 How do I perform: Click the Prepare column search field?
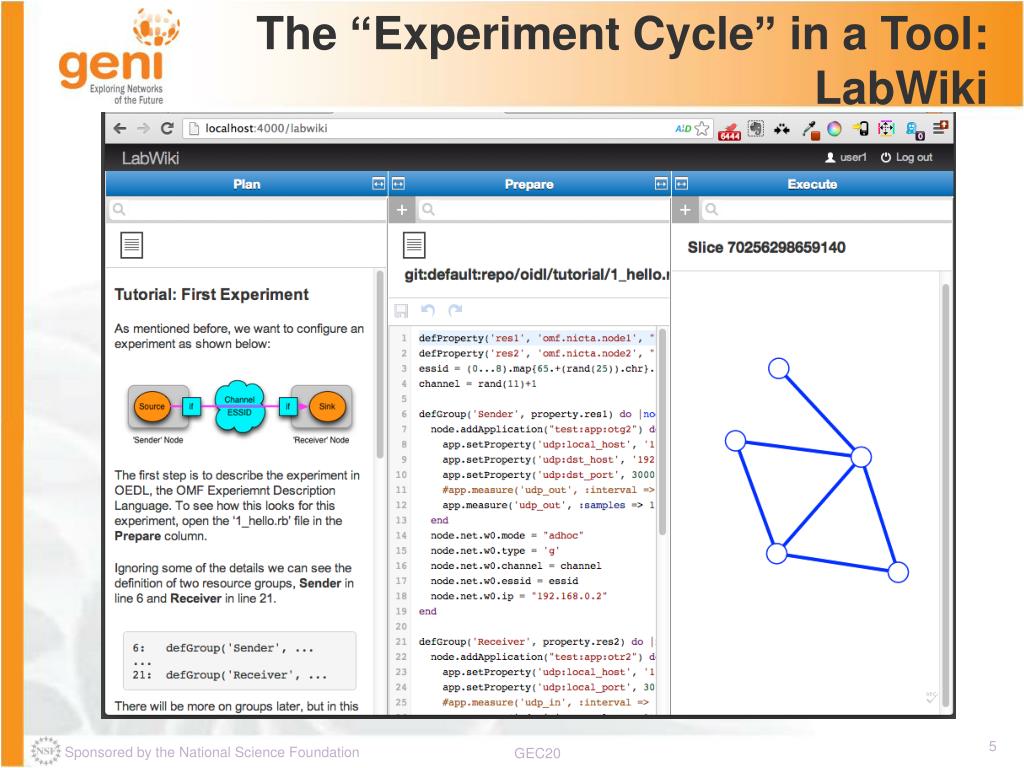[x=543, y=210]
